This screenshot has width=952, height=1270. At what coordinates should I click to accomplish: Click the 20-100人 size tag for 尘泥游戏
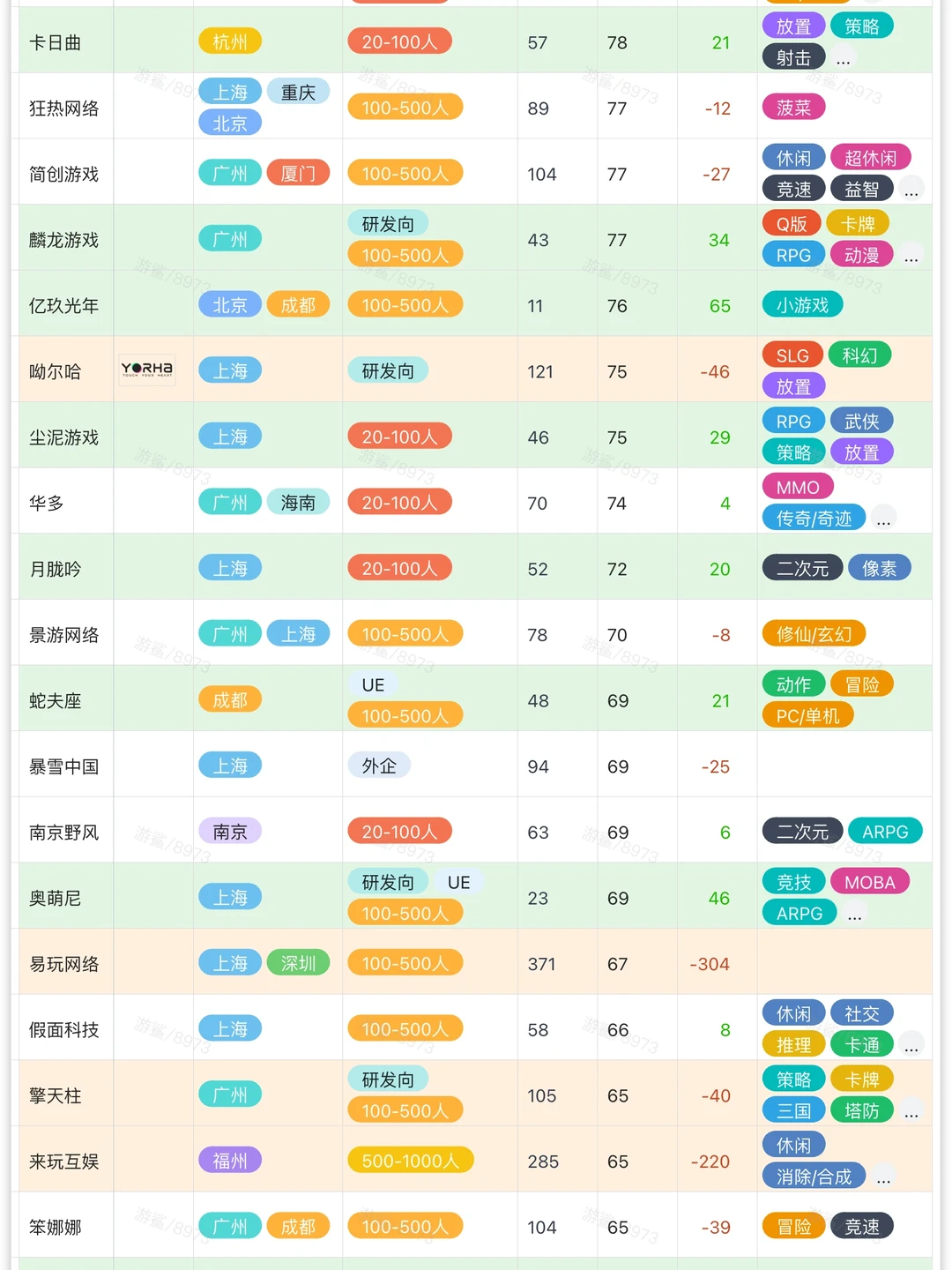pos(399,437)
